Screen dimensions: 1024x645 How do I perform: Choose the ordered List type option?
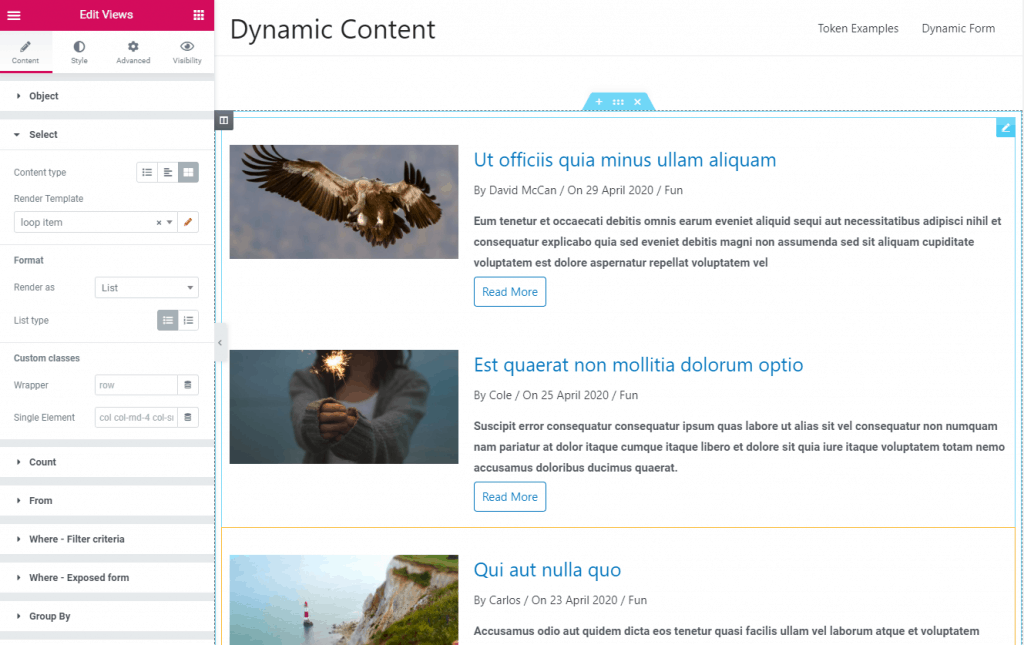click(188, 320)
